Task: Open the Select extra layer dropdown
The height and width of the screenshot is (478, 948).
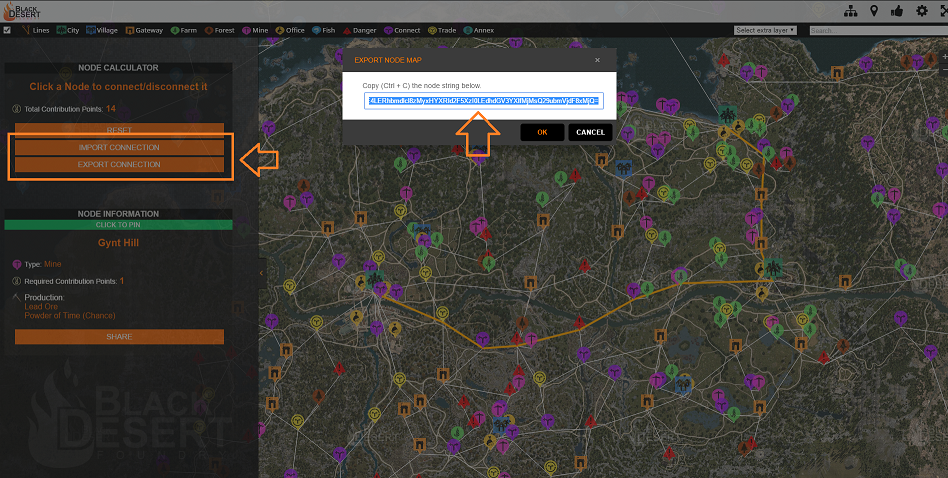Action: pyautogui.click(x=765, y=30)
